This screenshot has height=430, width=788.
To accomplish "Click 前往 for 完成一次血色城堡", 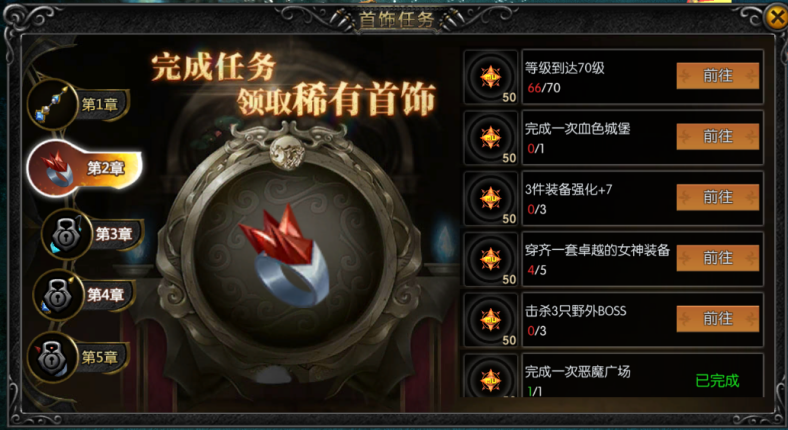I will pyautogui.click(x=718, y=137).
